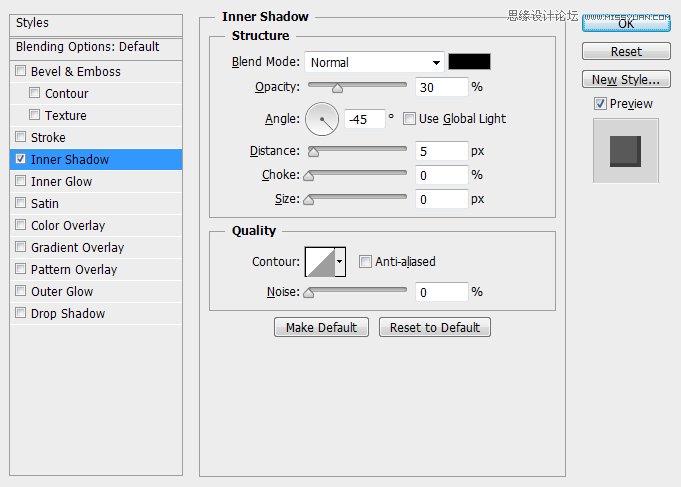The width and height of the screenshot is (681, 487).
Task: Click the Quality contour curve thumbnail
Action: click(320, 262)
